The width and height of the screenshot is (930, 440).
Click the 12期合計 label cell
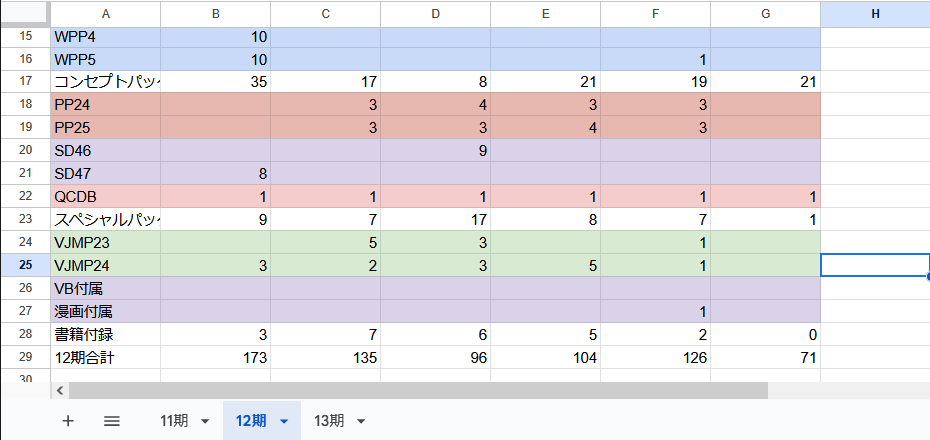[x=105, y=357]
